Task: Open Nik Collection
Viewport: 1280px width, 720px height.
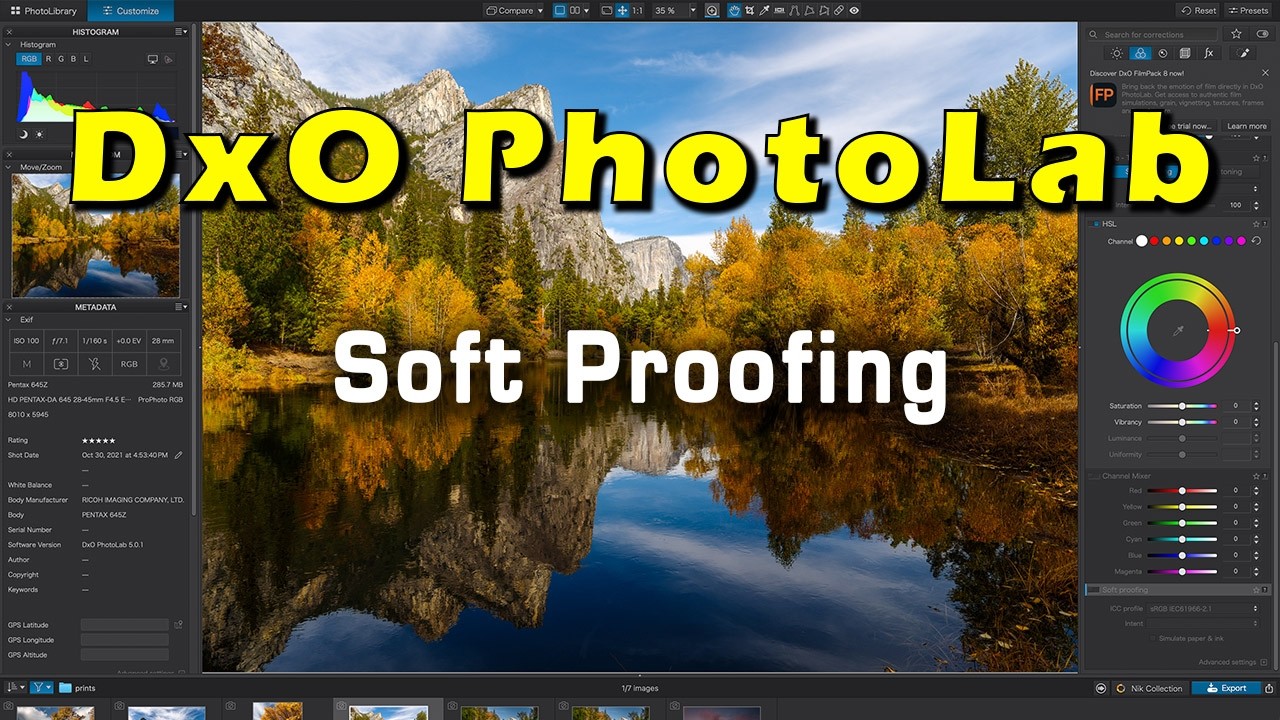Action: click(x=1150, y=688)
